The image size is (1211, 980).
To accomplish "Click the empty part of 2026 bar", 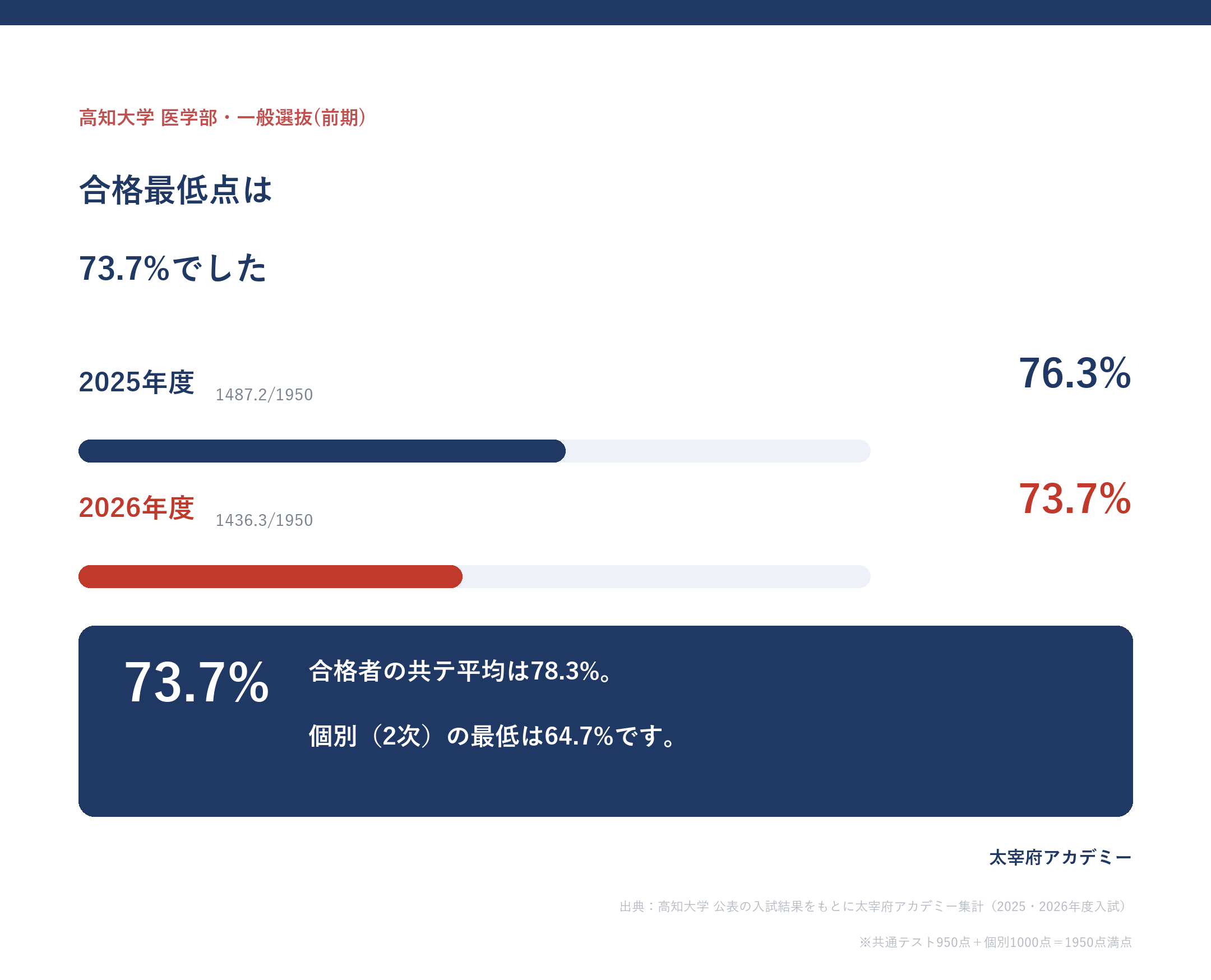I will (x=667, y=576).
